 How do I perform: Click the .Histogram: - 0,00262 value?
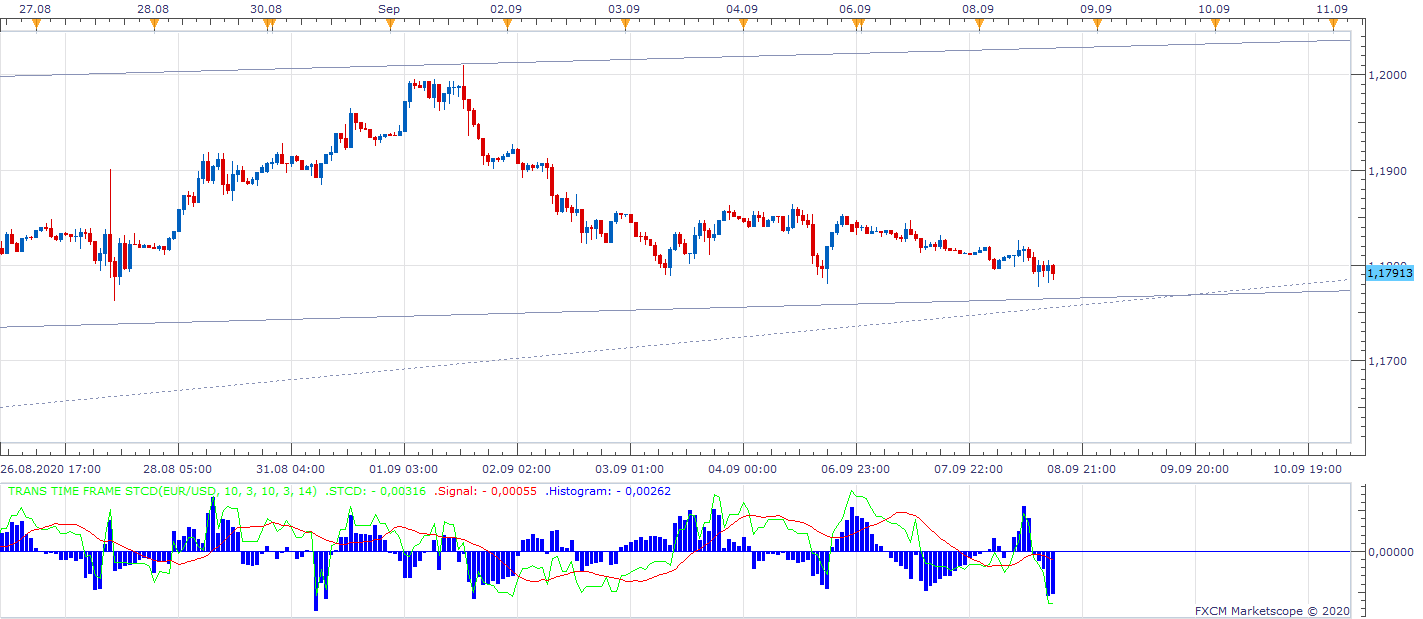(608, 491)
